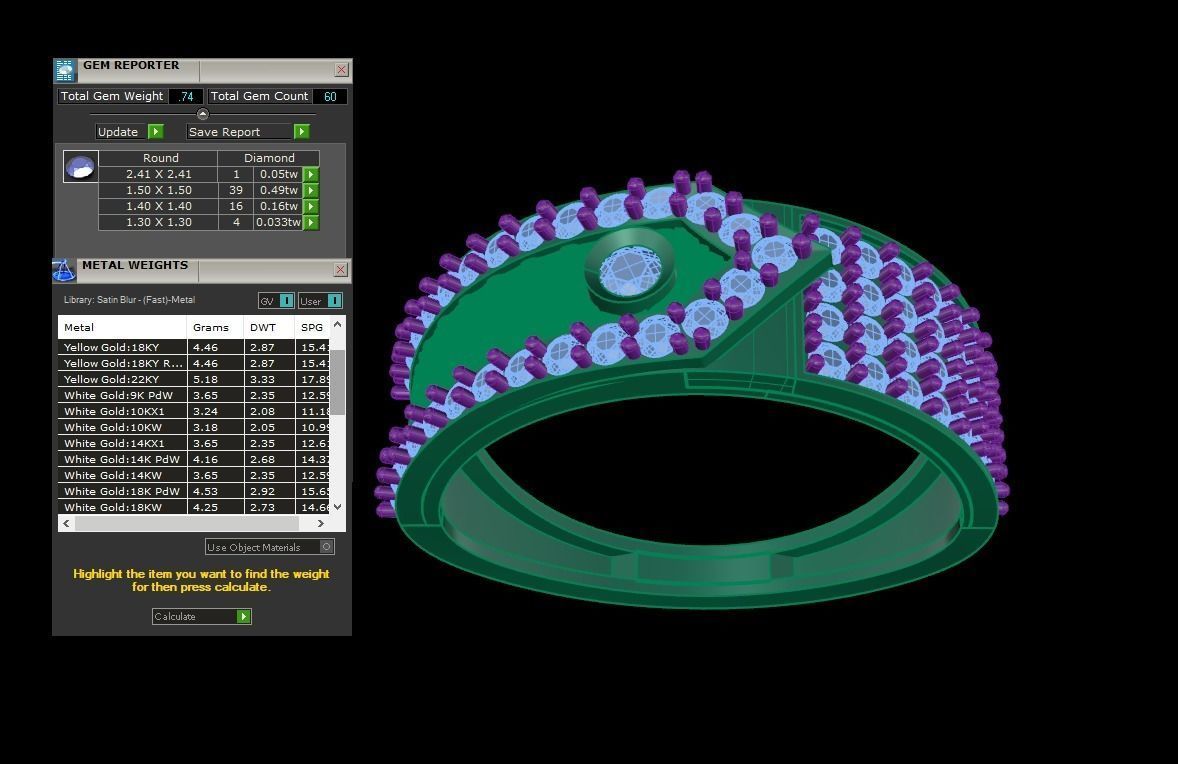Click the green arrow for 1.30 X 1.30 row
The width and height of the screenshot is (1178, 764).
pos(310,222)
